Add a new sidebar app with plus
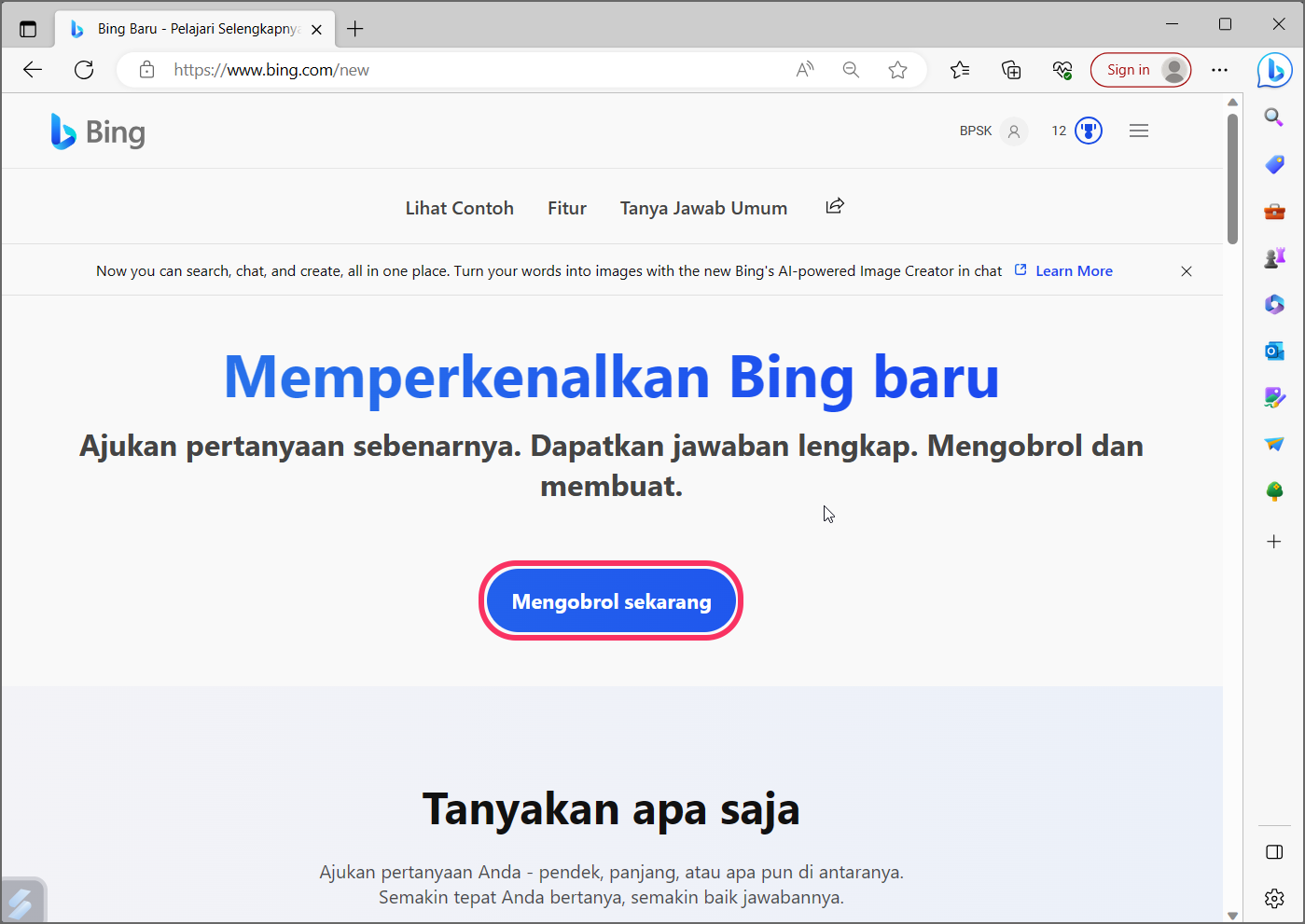 point(1274,542)
